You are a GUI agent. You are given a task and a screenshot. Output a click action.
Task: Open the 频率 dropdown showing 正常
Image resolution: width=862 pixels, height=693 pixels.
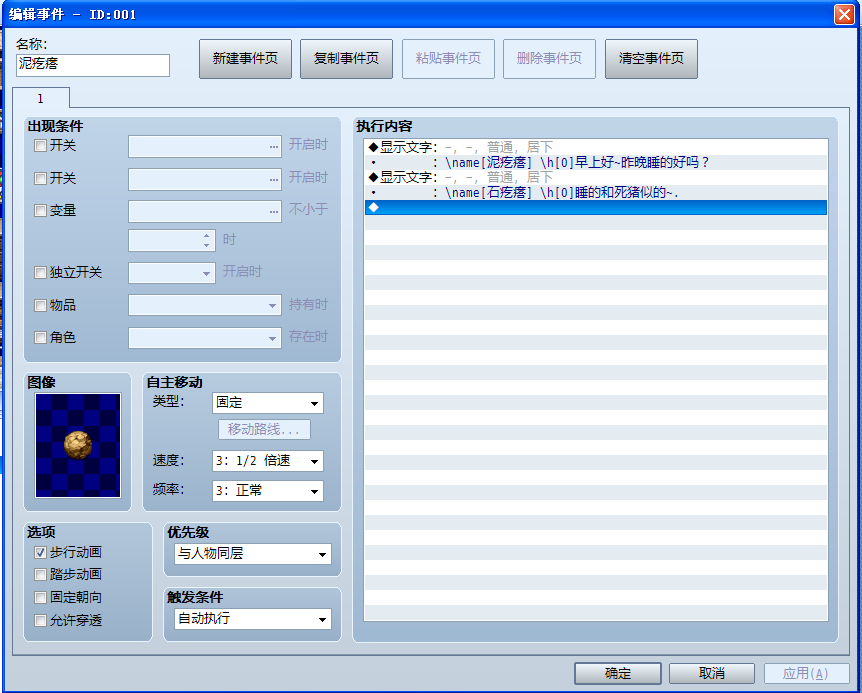tap(268, 491)
